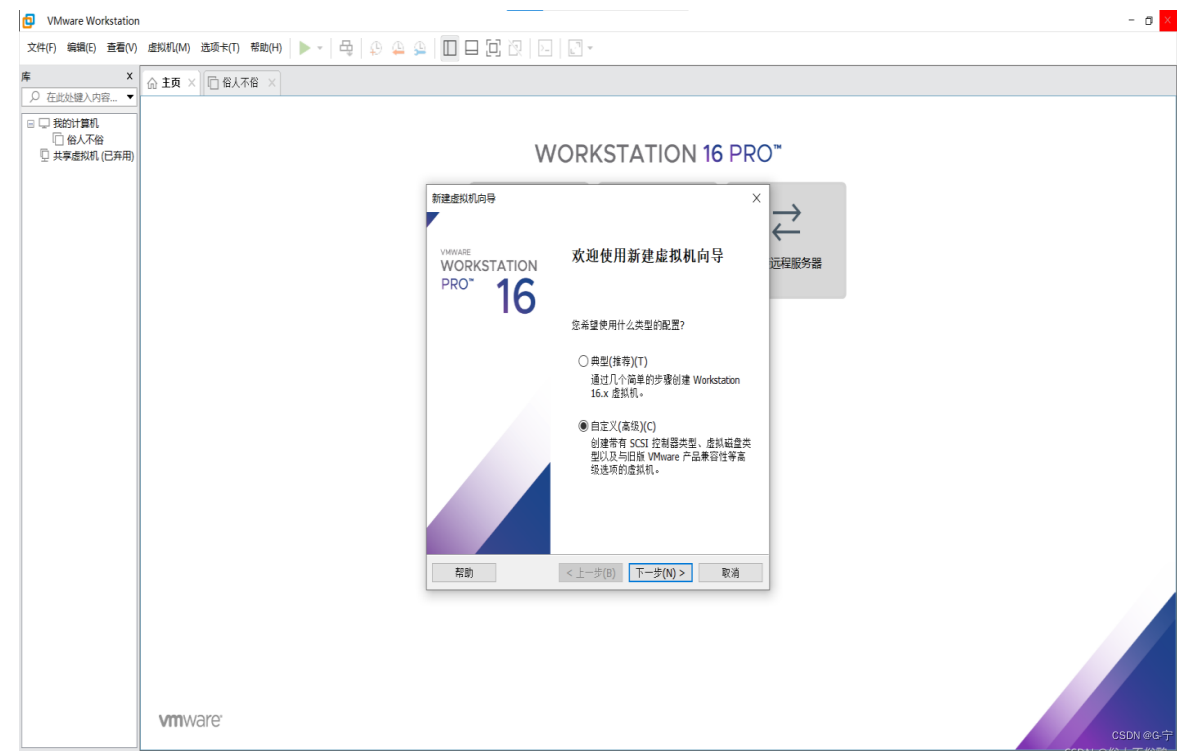This screenshot has width=1189, height=751.
Task: Close the 主页 tab
Action: [x=192, y=83]
